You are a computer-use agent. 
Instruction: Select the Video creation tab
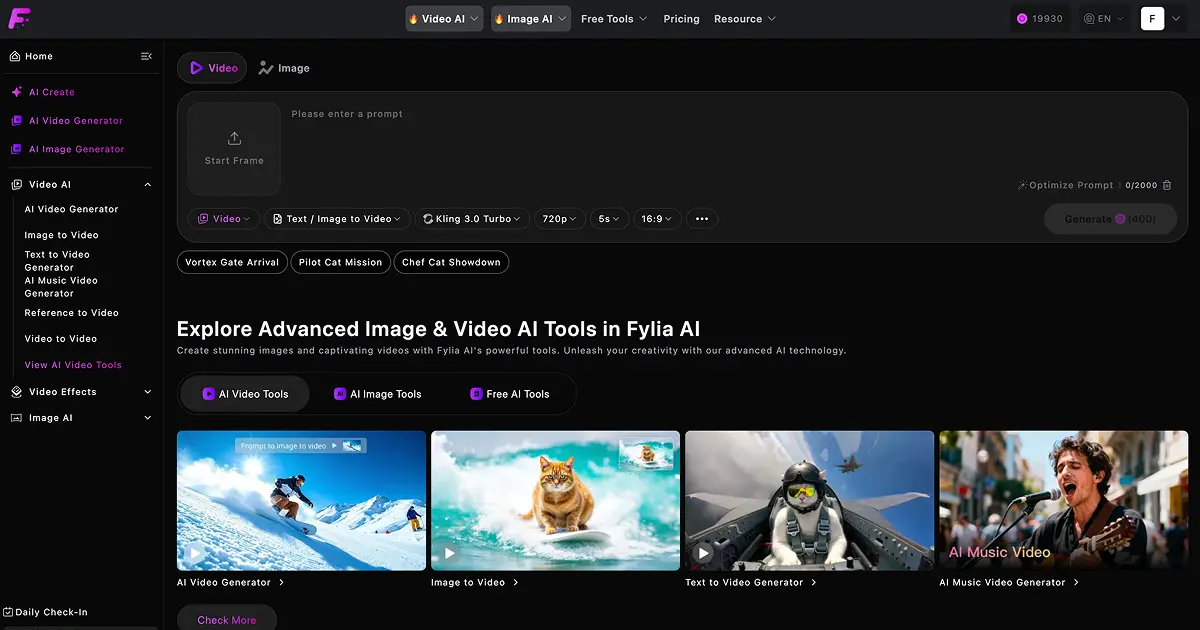[213, 68]
